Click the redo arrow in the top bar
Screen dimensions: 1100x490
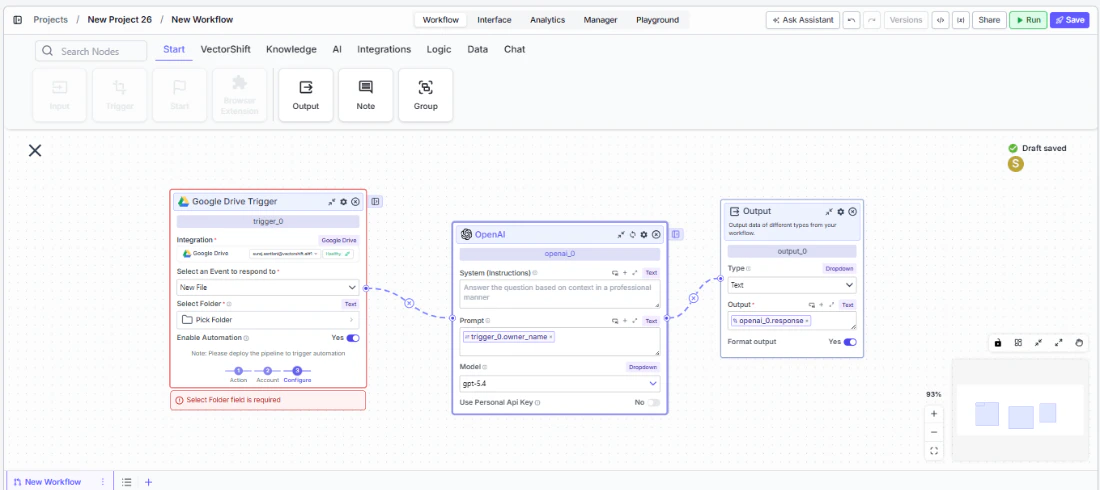coord(872,20)
